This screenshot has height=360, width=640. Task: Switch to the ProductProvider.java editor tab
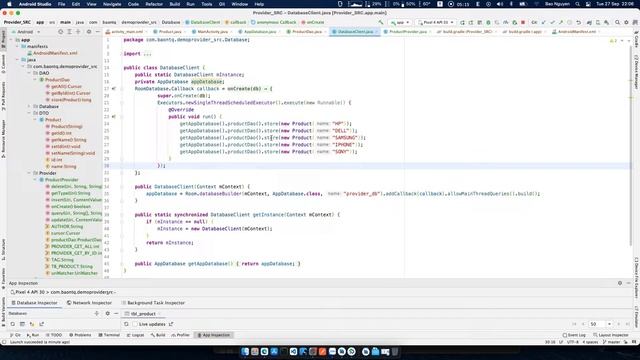coord(408,31)
